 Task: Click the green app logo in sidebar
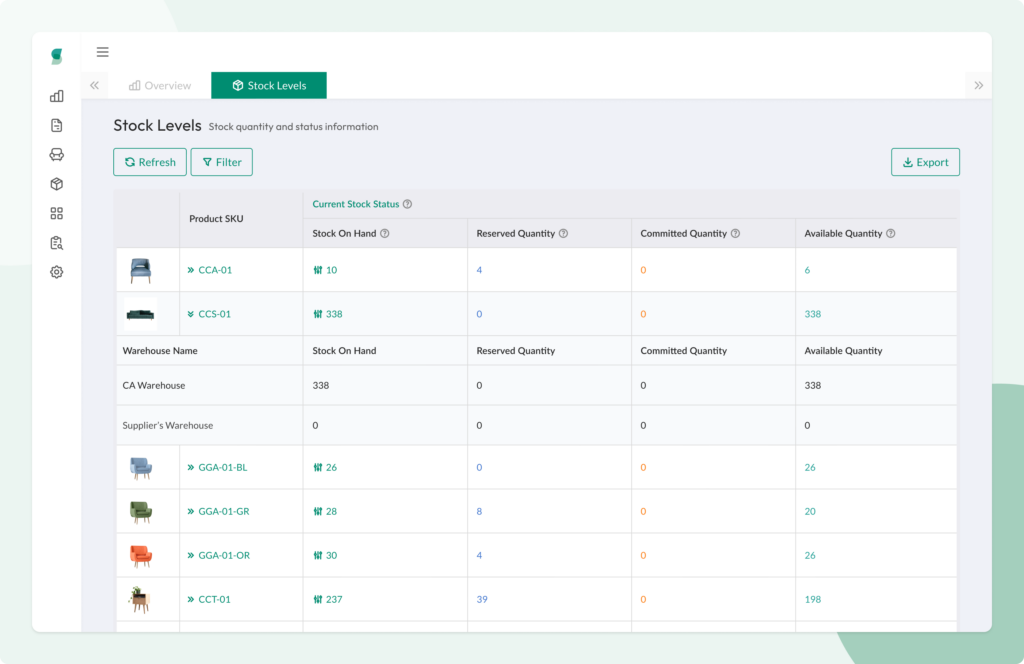coord(57,56)
